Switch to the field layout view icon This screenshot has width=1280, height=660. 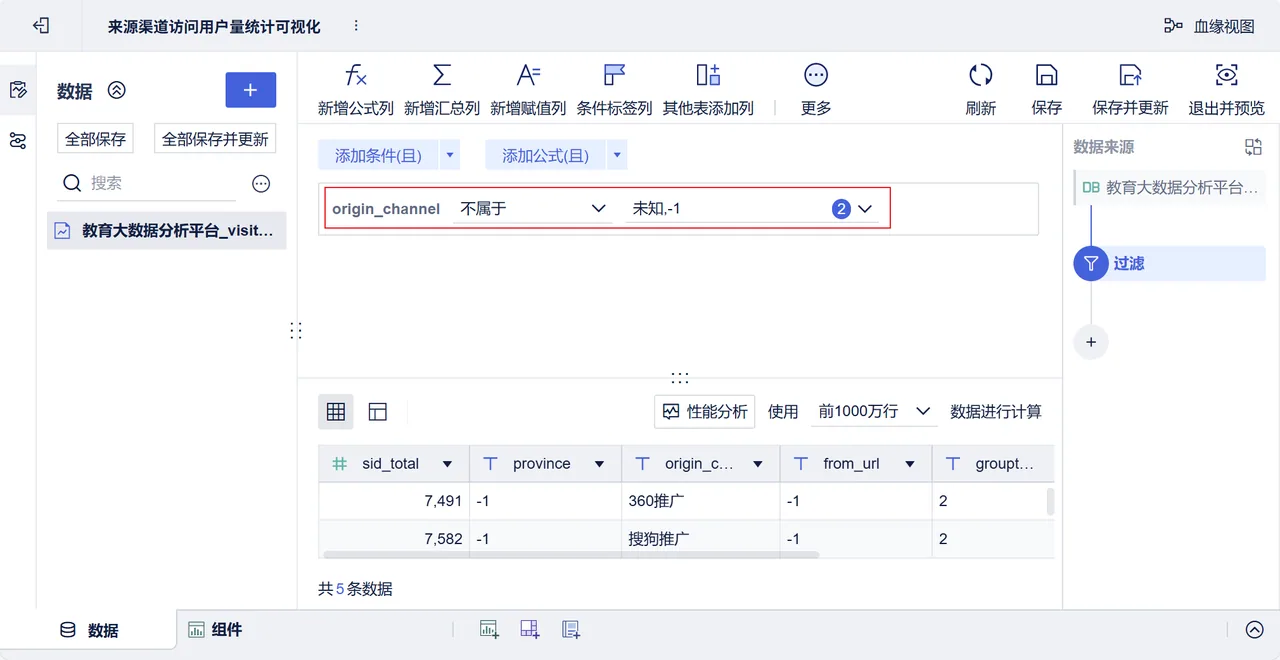(x=378, y=411)
